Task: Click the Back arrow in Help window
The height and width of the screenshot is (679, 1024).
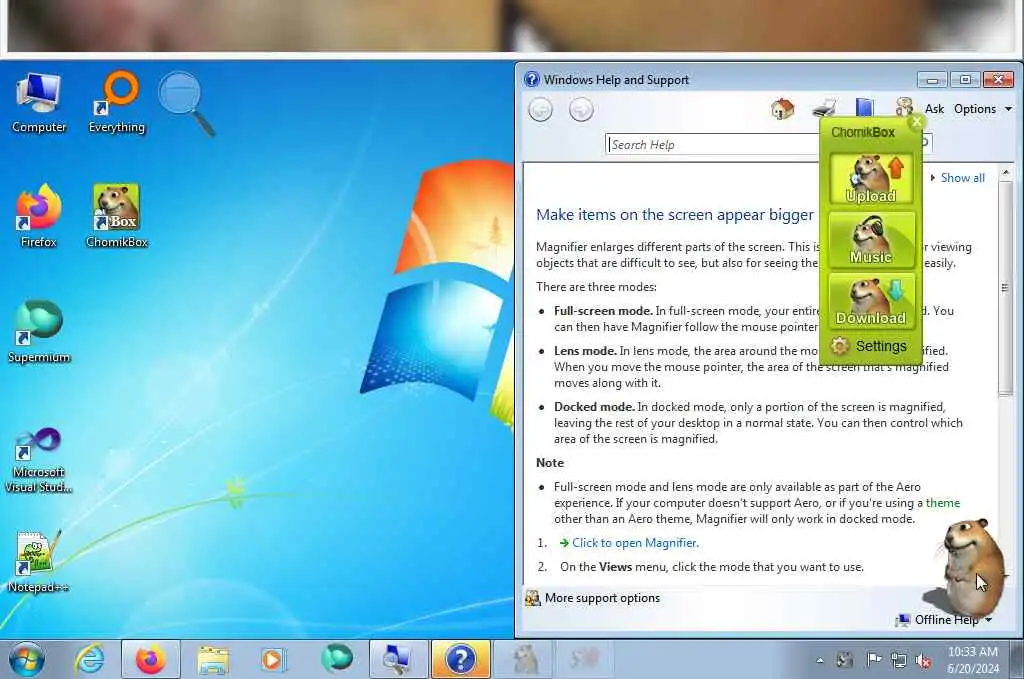Action: (540, 110)
